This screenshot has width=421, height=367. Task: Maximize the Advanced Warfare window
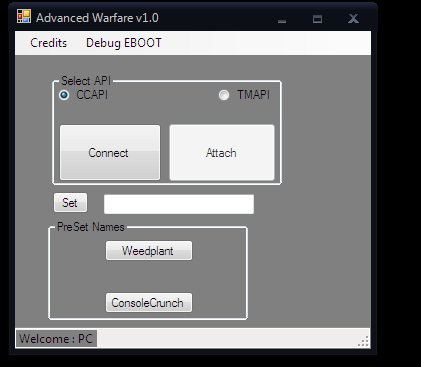click(x=317, y=19)
